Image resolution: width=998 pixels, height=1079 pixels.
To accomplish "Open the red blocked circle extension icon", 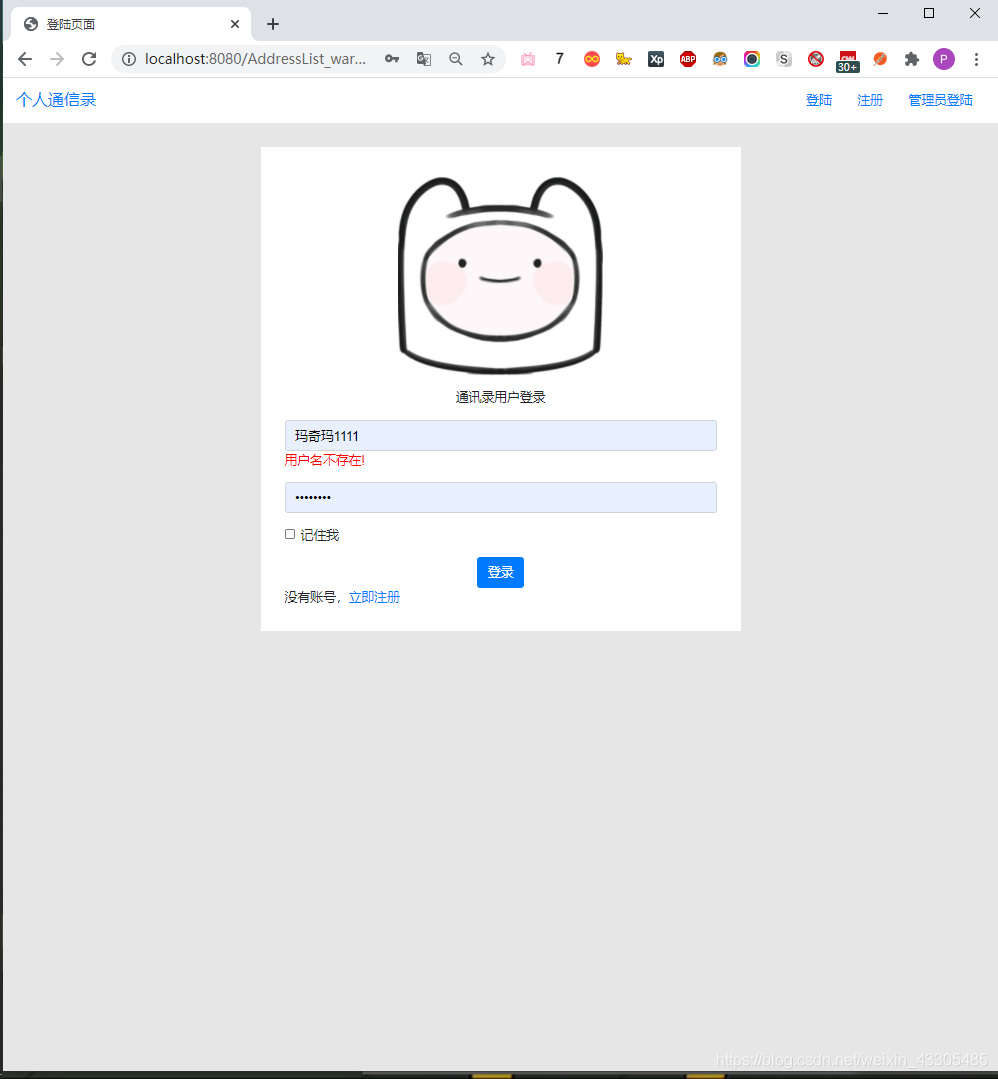I will pos(816,59).
